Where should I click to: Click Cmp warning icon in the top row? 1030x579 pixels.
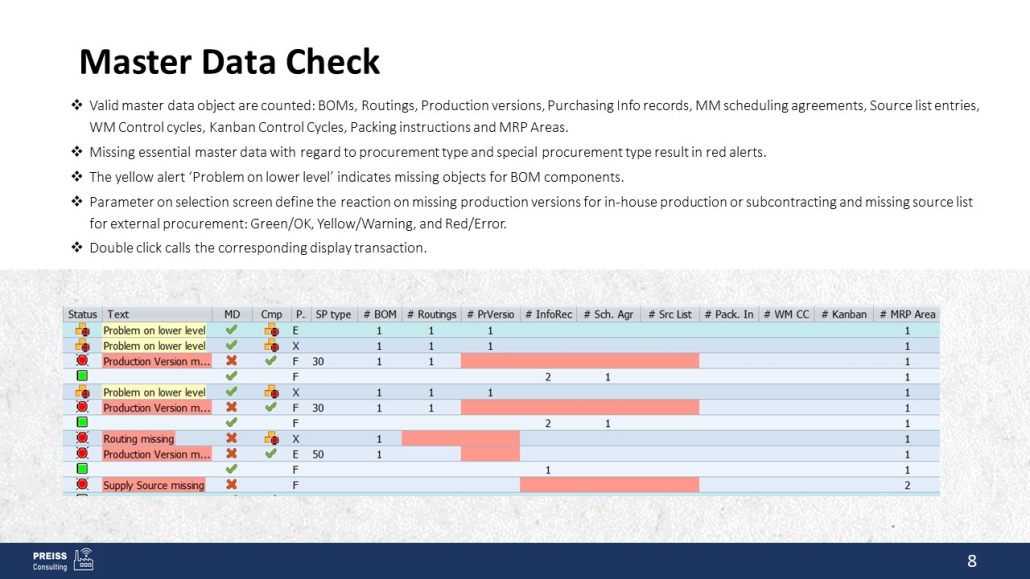(x=270, y=330)
